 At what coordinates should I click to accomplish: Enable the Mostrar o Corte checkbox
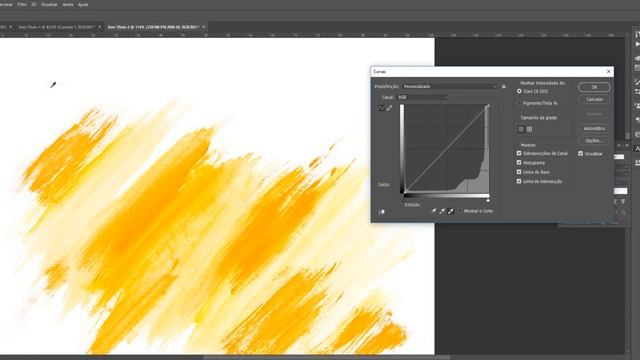click(x=460, y=211)
